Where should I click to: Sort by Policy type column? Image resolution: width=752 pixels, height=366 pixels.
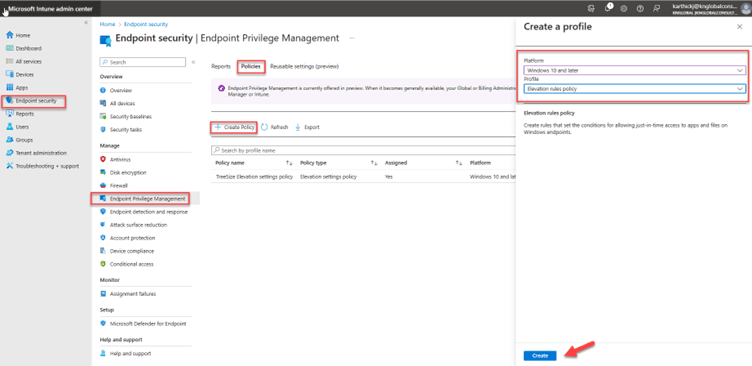coord(340,163)
